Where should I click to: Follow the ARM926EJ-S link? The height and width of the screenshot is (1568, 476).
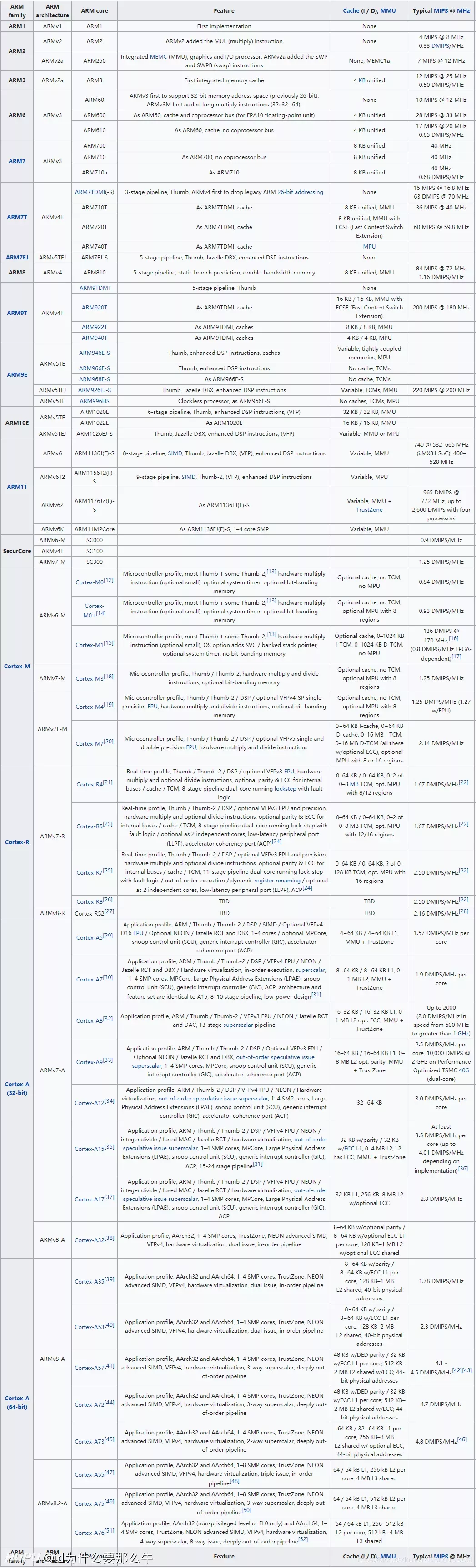pos(95,390)
